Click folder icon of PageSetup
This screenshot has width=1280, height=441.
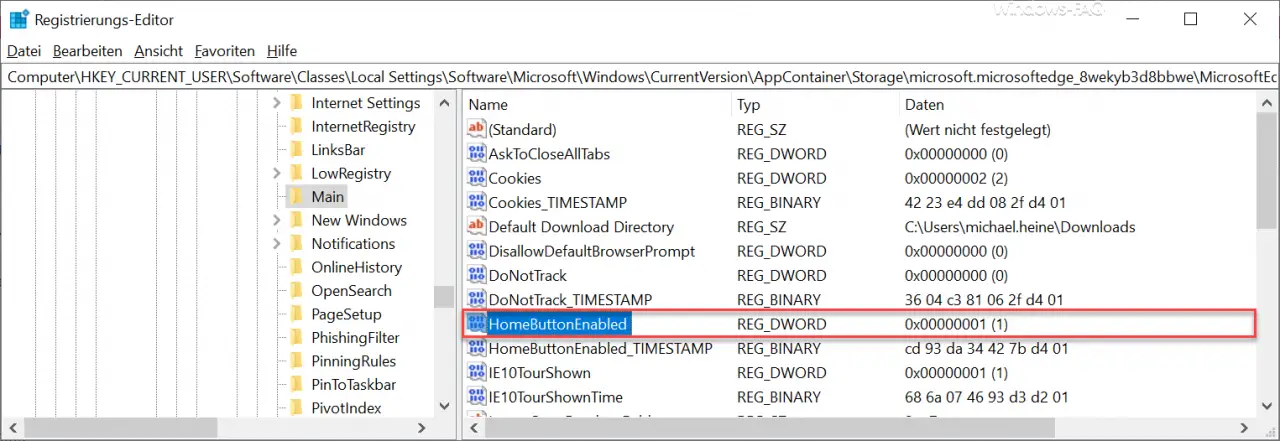(296, 314)
